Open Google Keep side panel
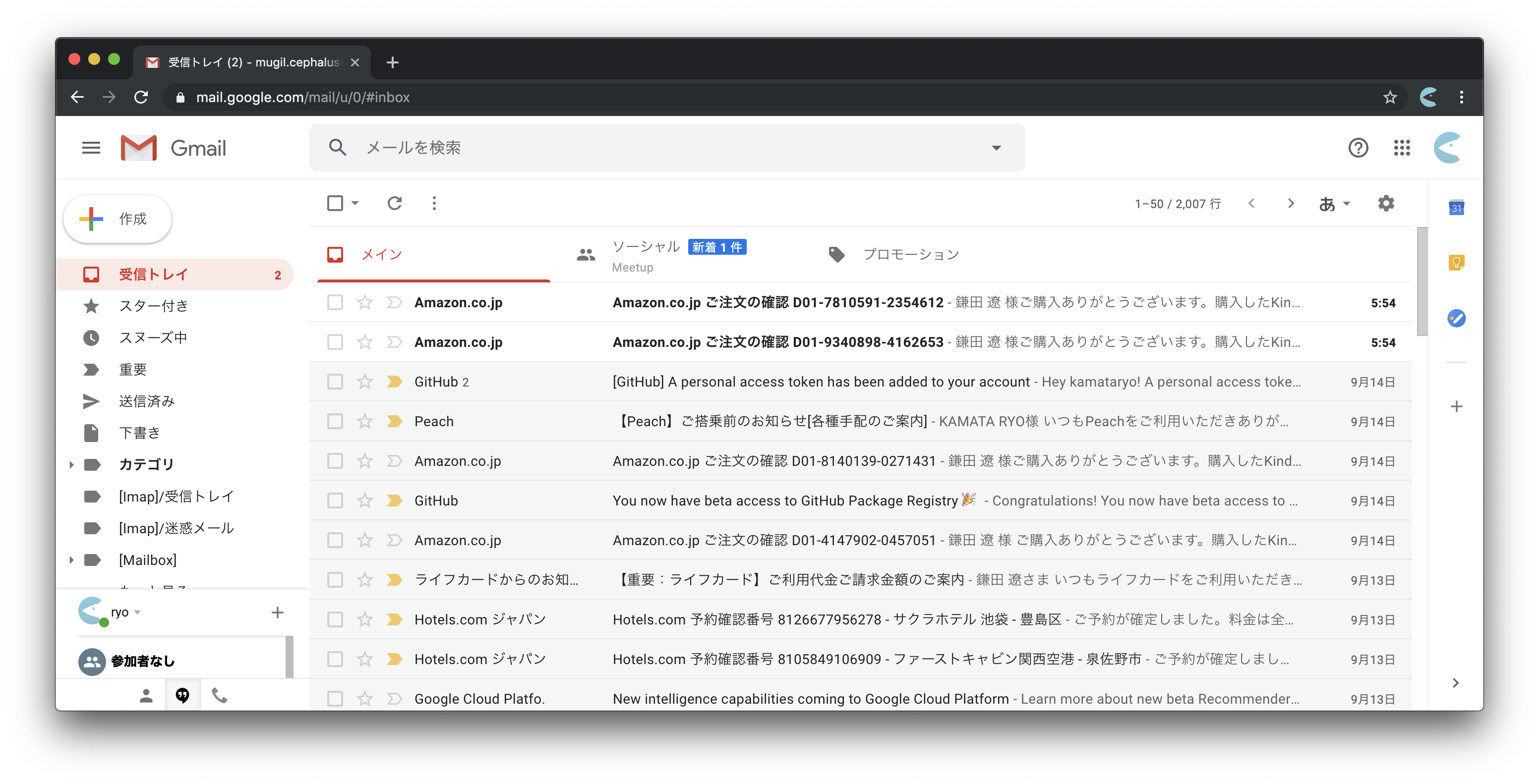This screenshot has height=784, width=1539. pos(1456,263)
